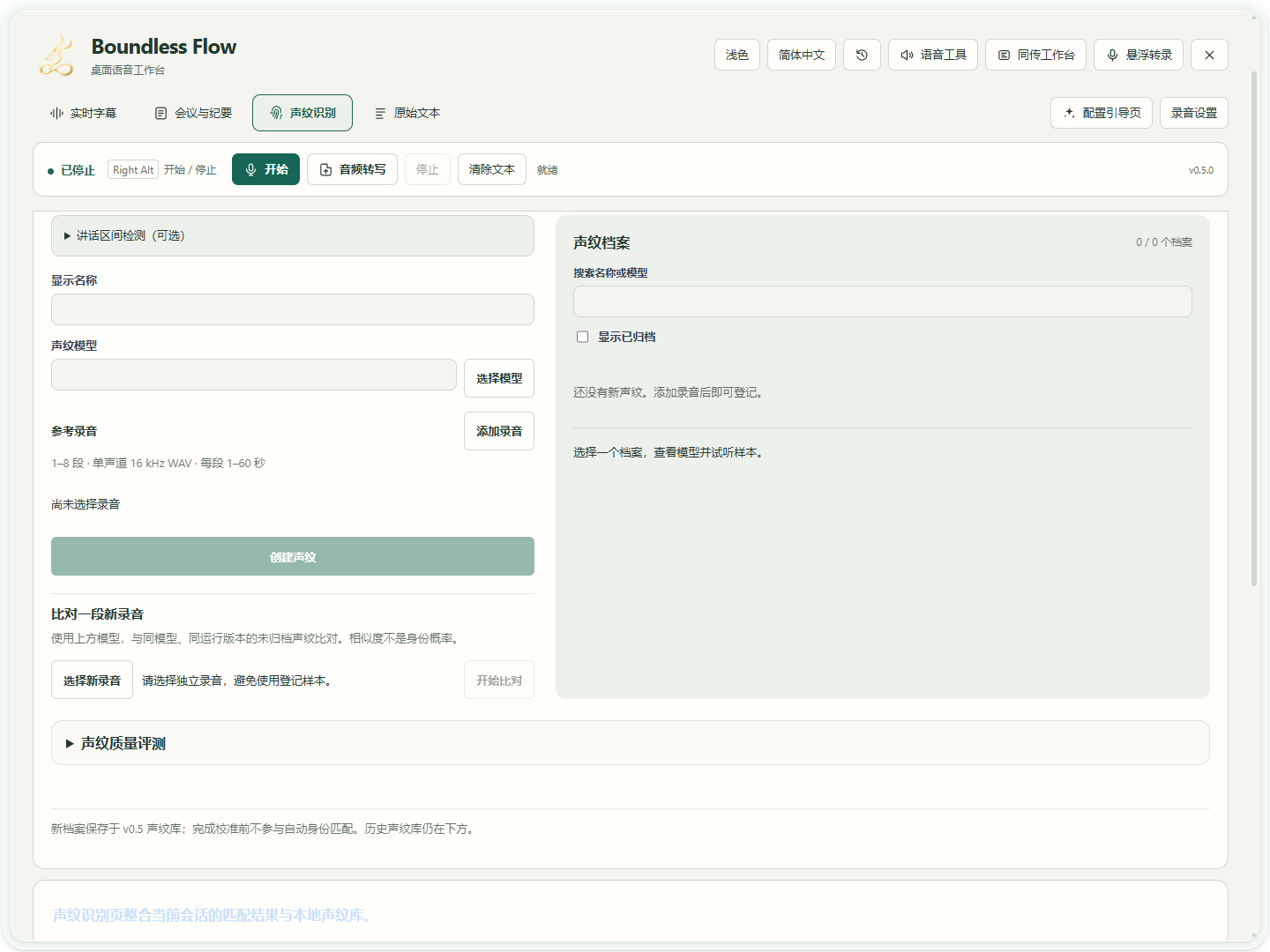Open the 原始文本 tab
This screenshot has height=952, width=1270.
(407, 113)
